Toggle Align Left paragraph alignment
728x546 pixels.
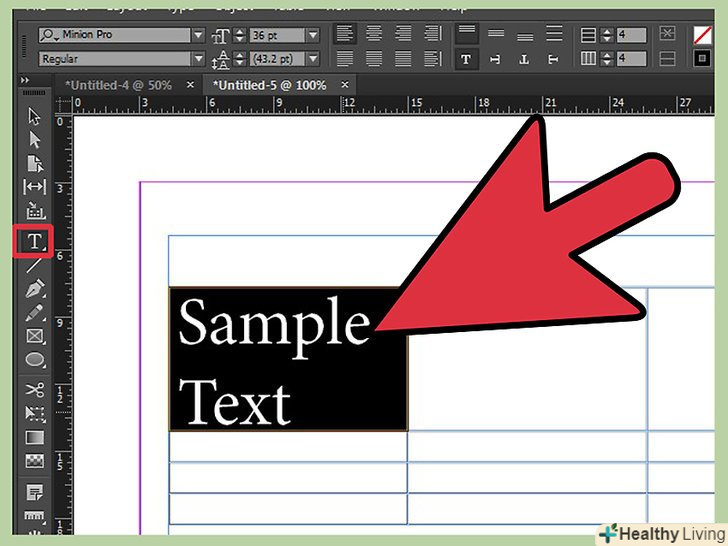pyautogui.click(x=344, y=33)
